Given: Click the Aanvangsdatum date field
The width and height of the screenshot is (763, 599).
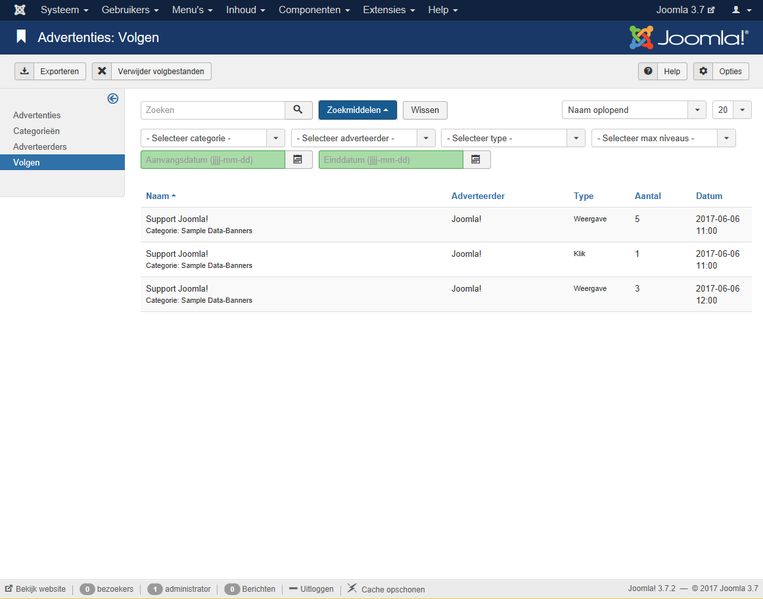Looking at the screenshot, I should pos(213,160).
